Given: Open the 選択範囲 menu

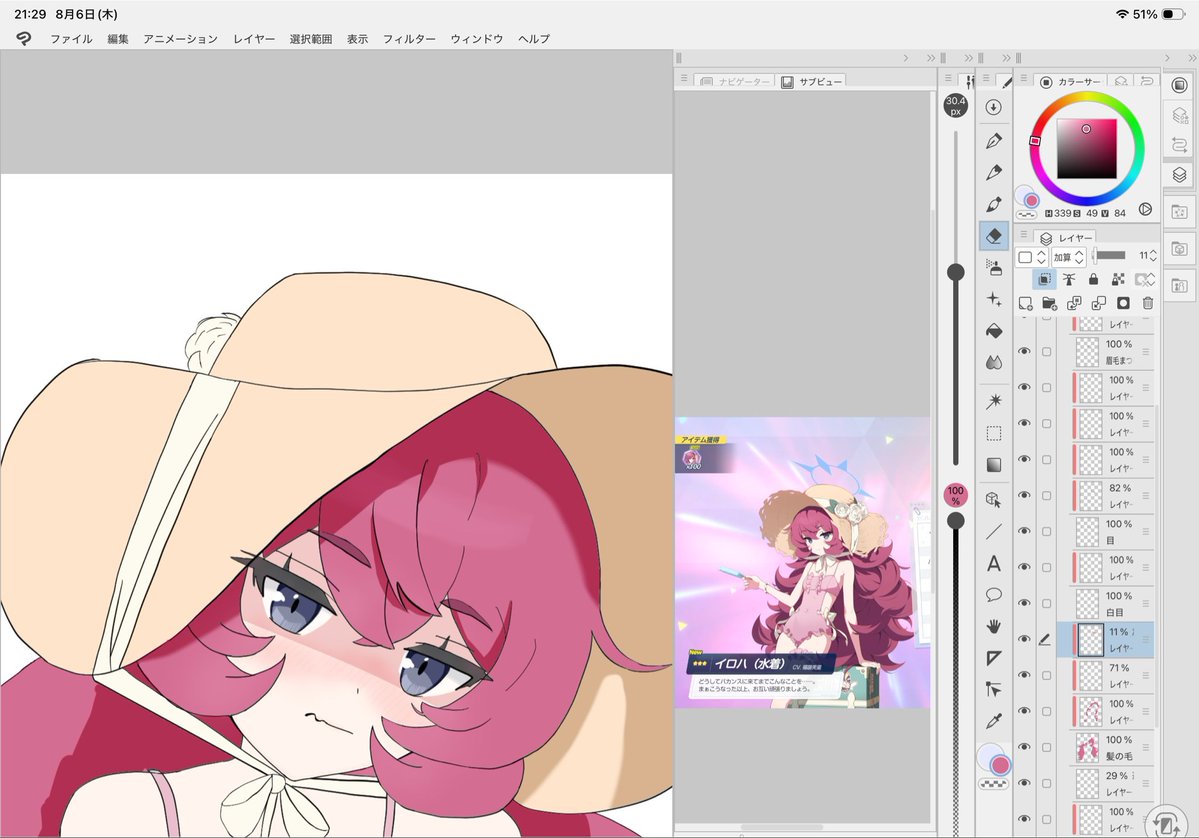Looking at the screenshot, I should click(x=310, y=39).
